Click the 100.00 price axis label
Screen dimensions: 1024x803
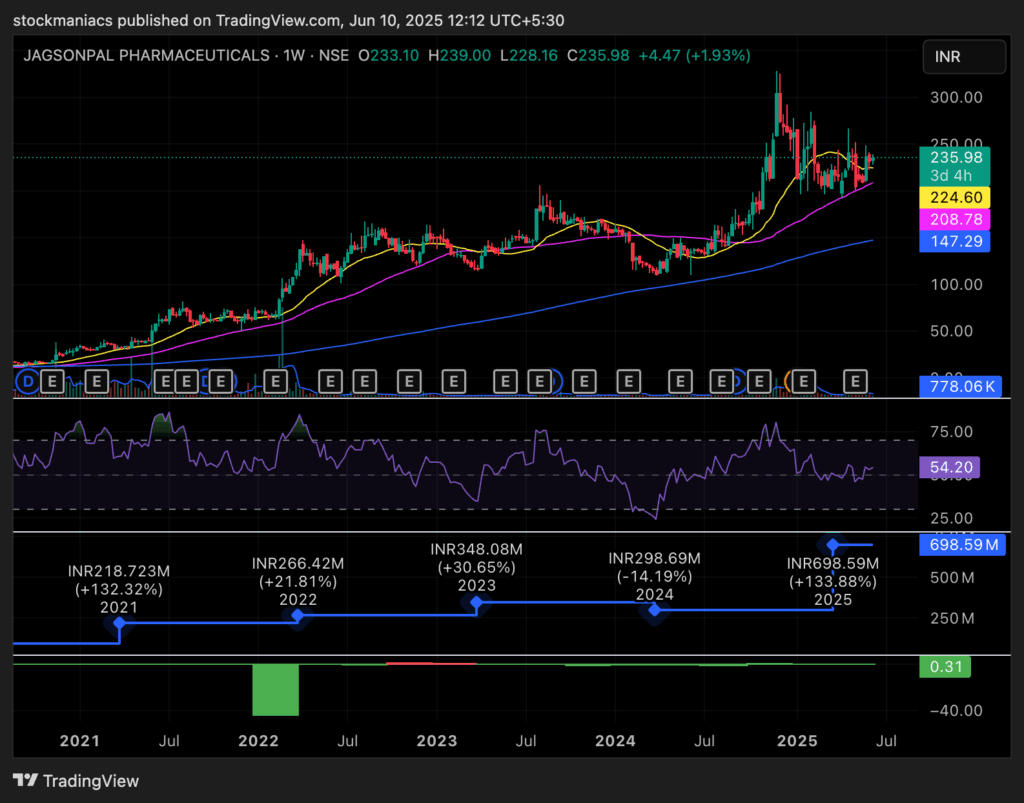[956, 285]
